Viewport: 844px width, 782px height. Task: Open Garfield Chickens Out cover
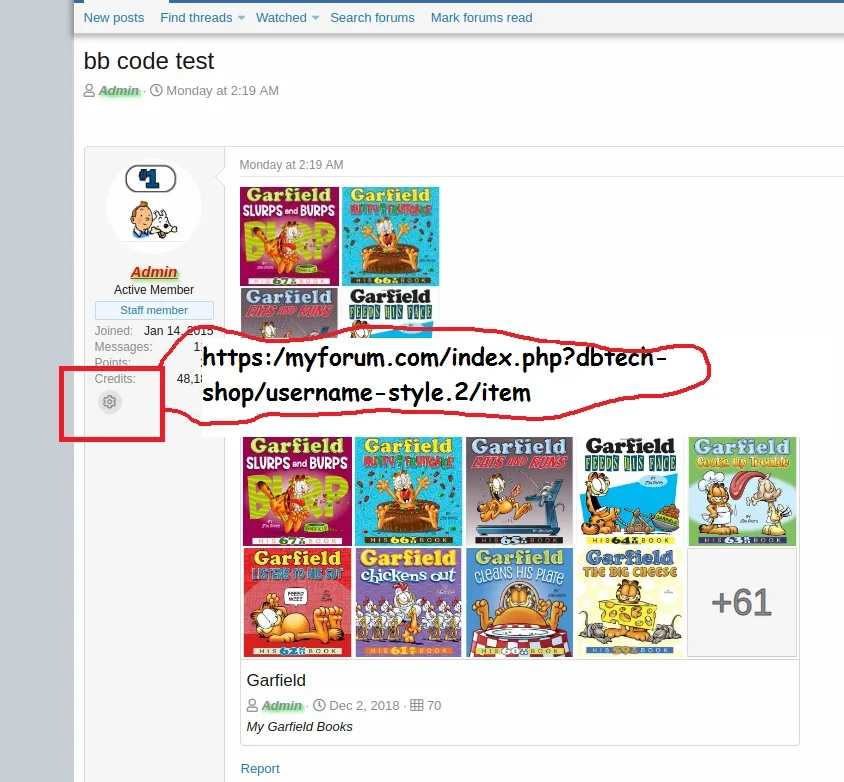[409, 602]
